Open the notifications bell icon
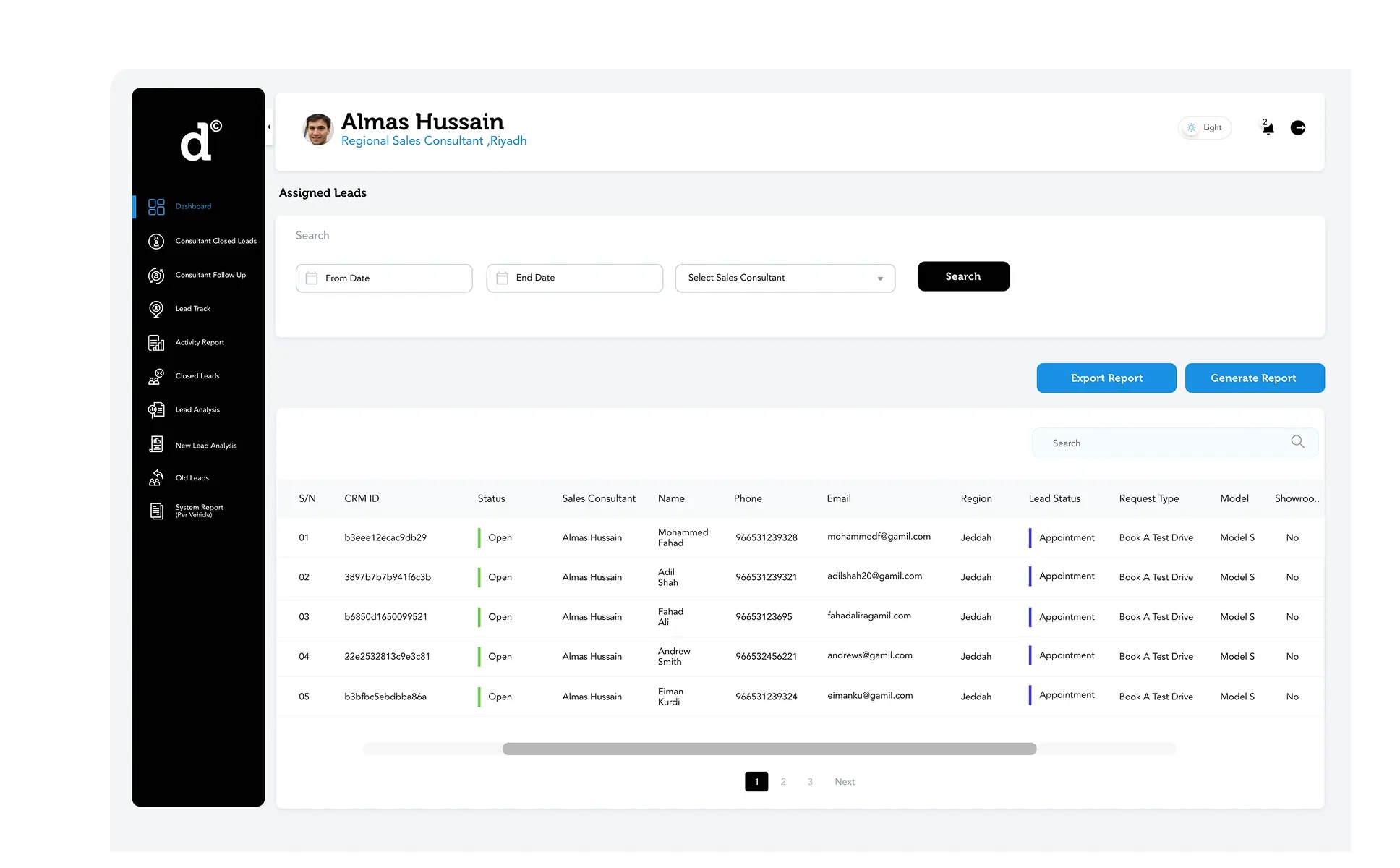 pos(1268,128)
